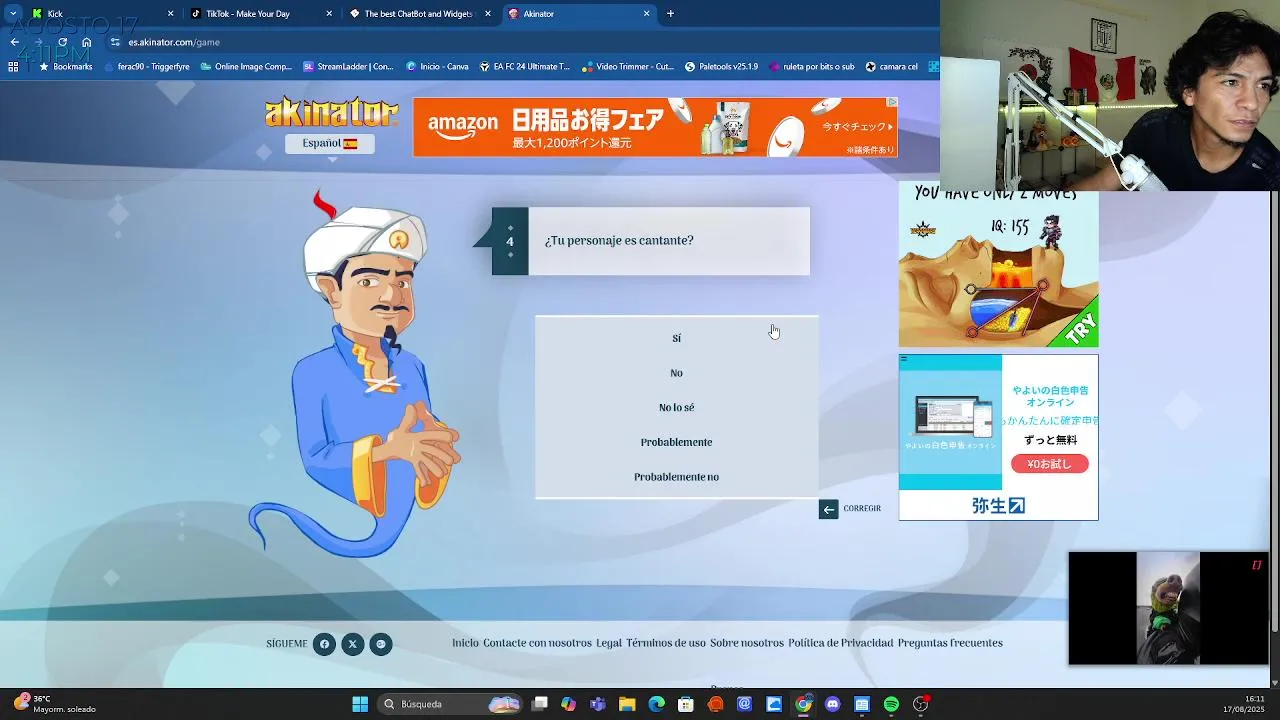Screen dimensions: 1280x720
Task: Close the Akinator tab
Action: pos(646,14)
